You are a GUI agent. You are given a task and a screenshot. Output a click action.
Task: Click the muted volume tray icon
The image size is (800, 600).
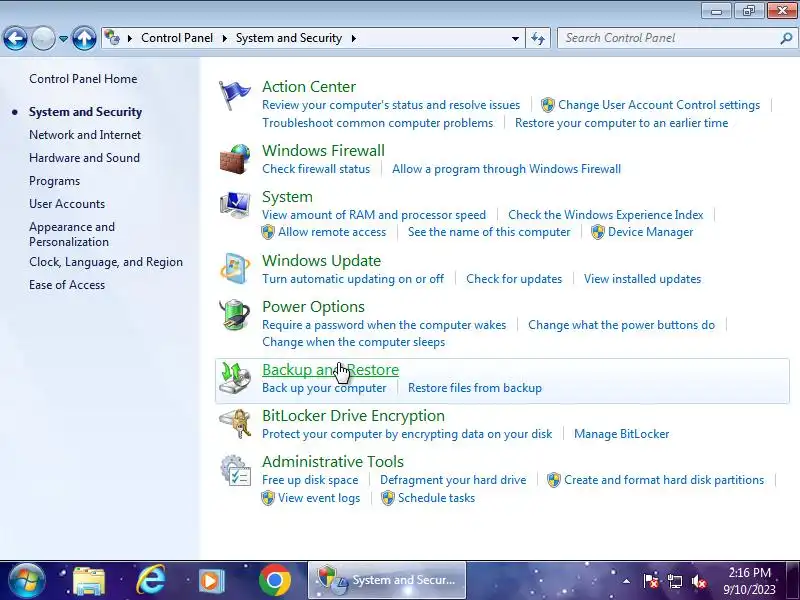[x=699, y=581]
